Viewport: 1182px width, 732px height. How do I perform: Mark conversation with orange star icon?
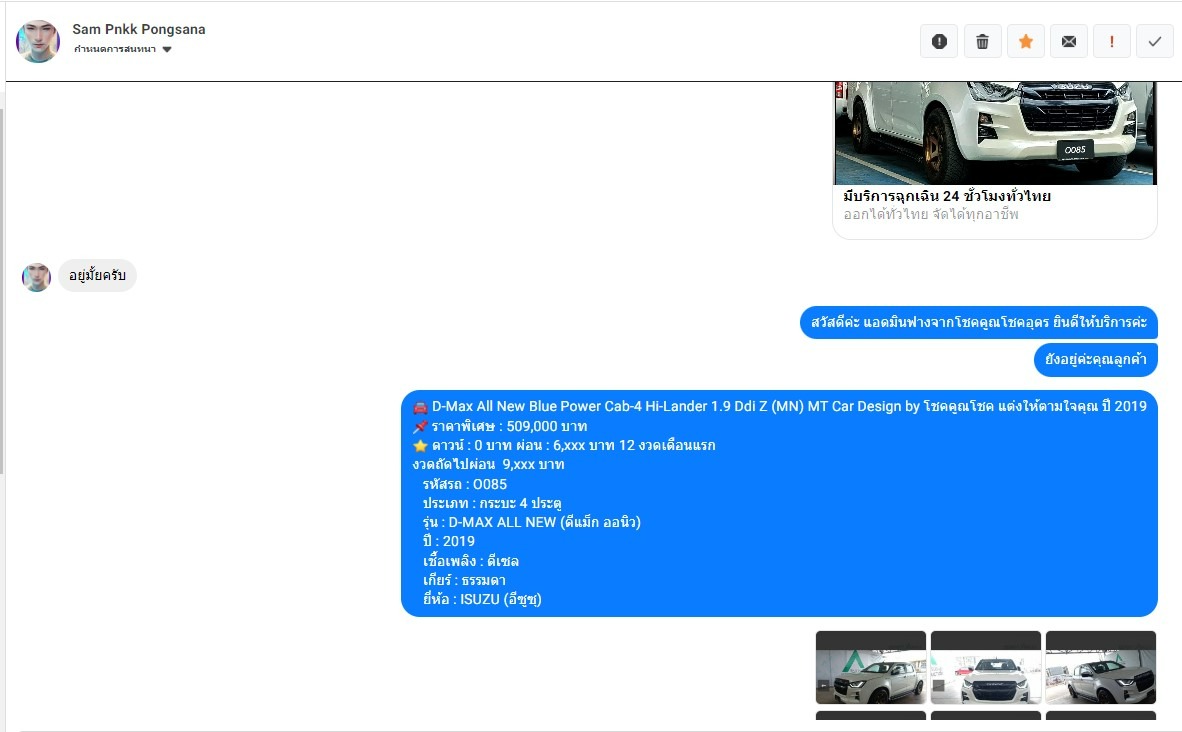(1025, 41)
